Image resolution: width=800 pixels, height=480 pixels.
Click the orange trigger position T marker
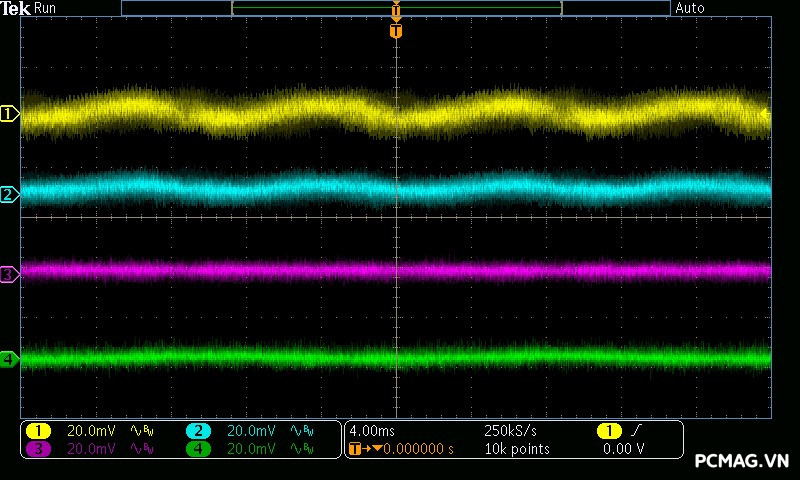(x=396, y=31)
